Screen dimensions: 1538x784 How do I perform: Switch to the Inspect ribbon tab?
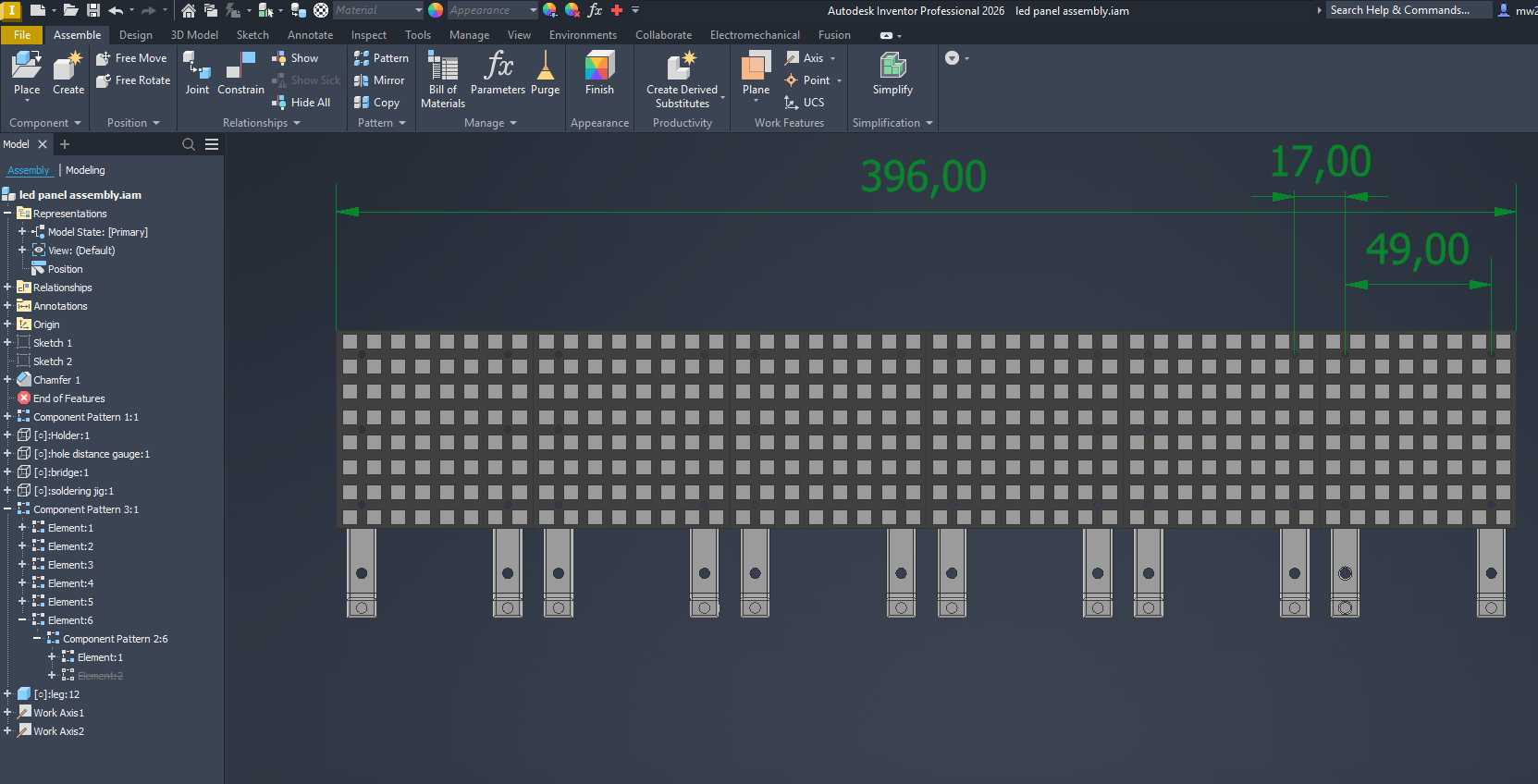(368, 35)
